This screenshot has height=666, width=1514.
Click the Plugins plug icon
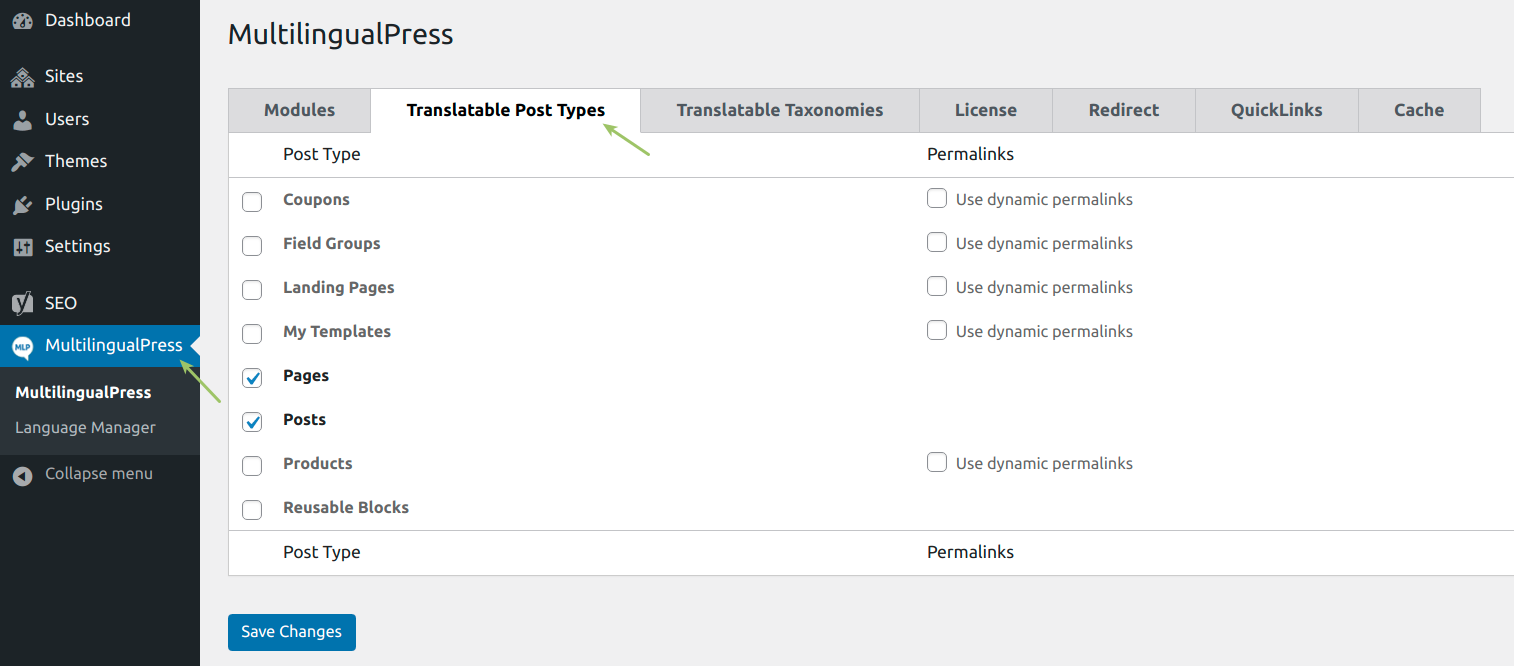pos(22,205)
